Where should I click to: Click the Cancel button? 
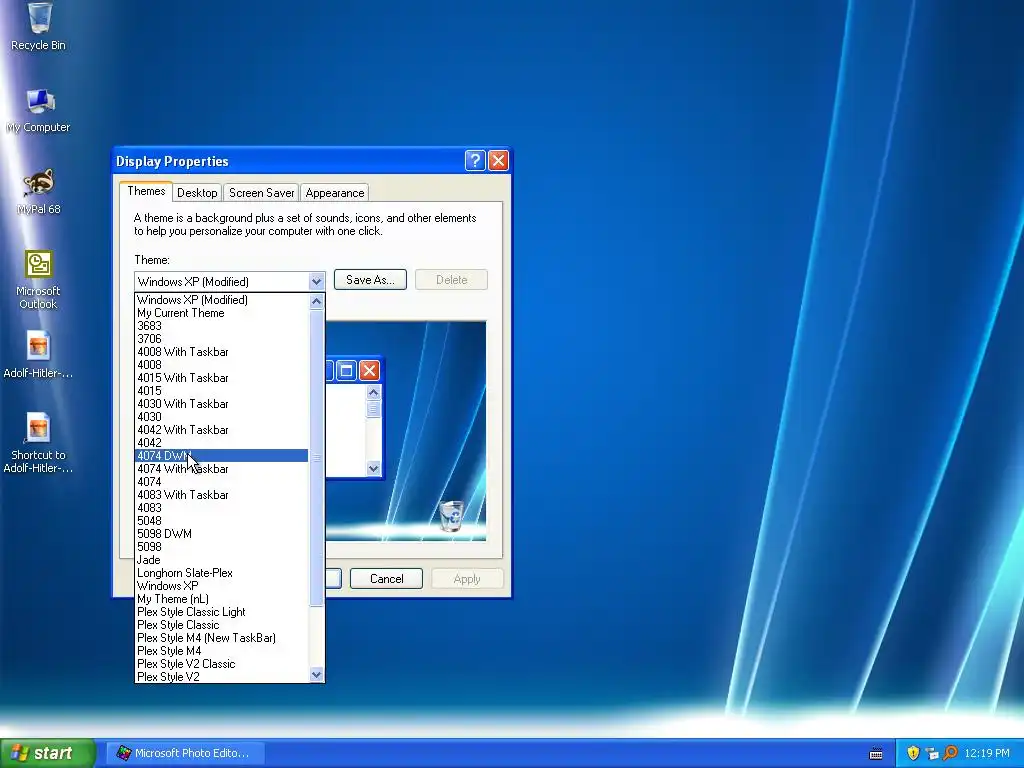387,579
